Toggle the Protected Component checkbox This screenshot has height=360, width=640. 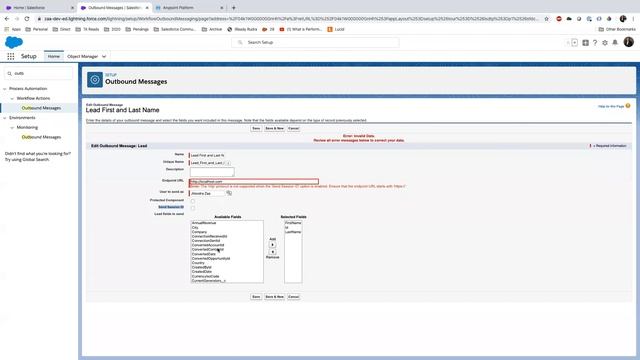193,201
